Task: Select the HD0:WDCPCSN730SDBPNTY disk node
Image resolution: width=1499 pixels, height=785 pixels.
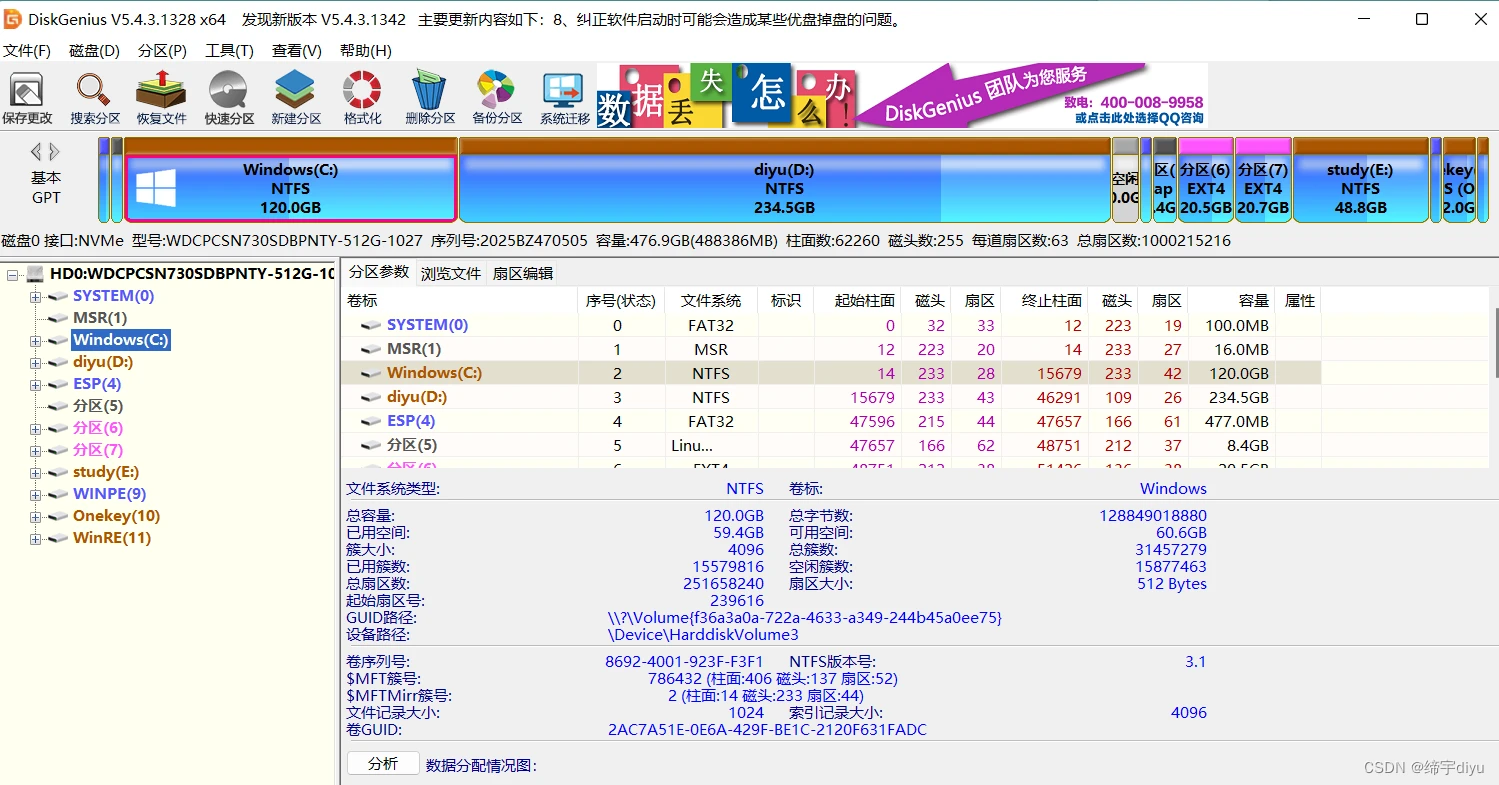Action: (192, 274)
